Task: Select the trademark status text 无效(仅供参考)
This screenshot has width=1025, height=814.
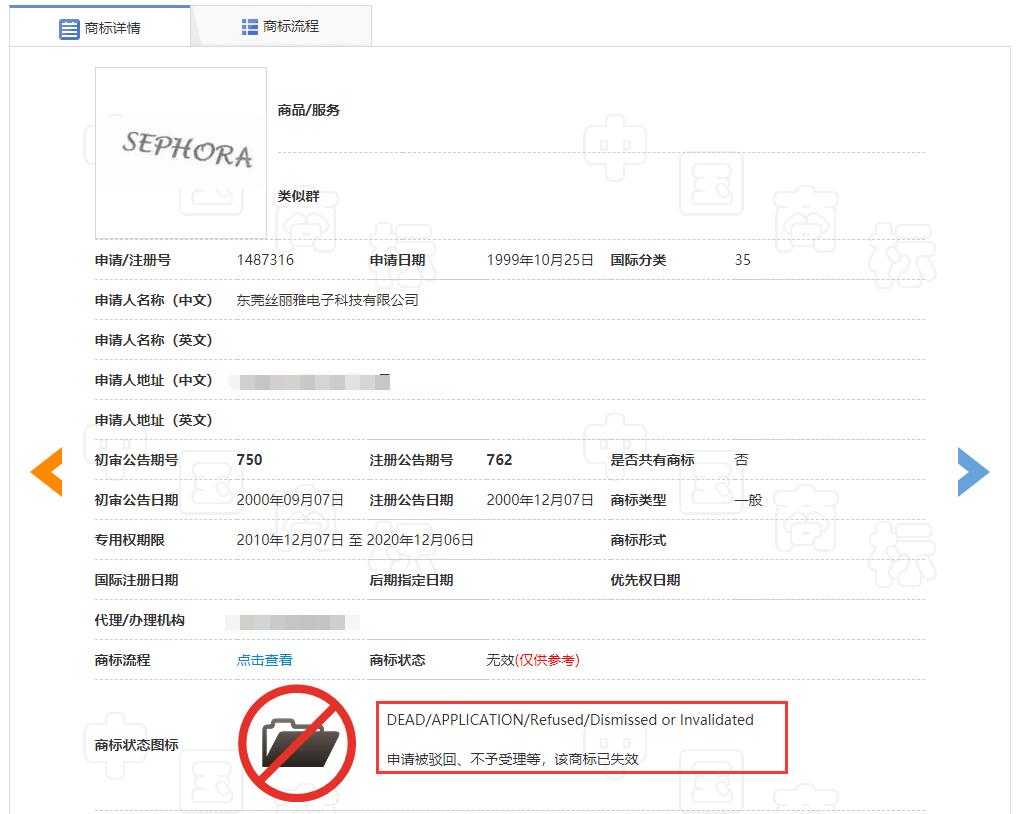Action: [533, 660]
